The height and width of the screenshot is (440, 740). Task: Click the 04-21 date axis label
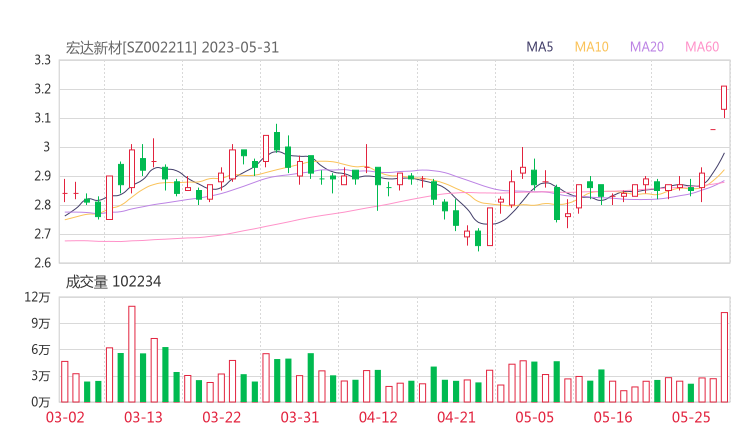[456, 417]
